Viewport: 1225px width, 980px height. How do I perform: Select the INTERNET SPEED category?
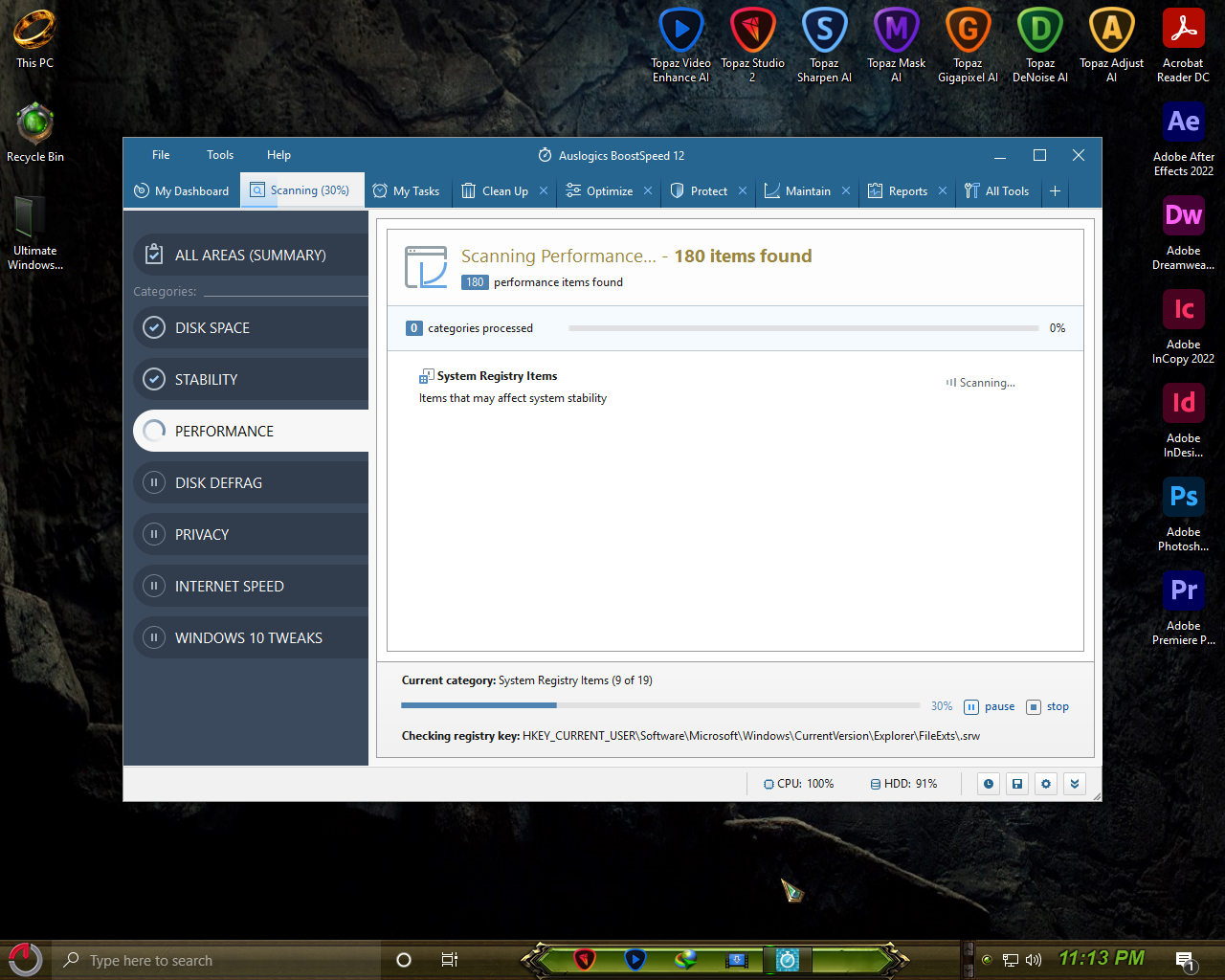[x=251, y=586]
